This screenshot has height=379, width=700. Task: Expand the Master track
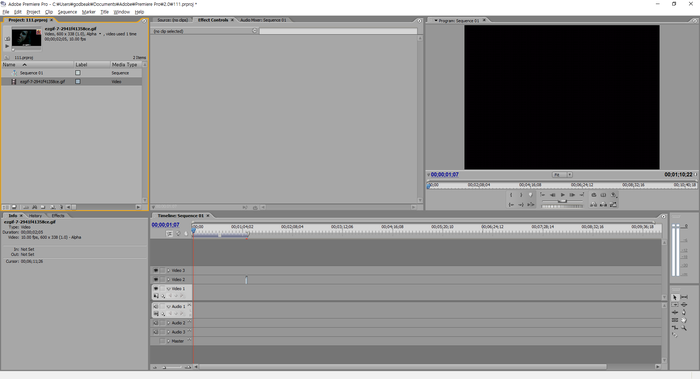tap(168, 341)
